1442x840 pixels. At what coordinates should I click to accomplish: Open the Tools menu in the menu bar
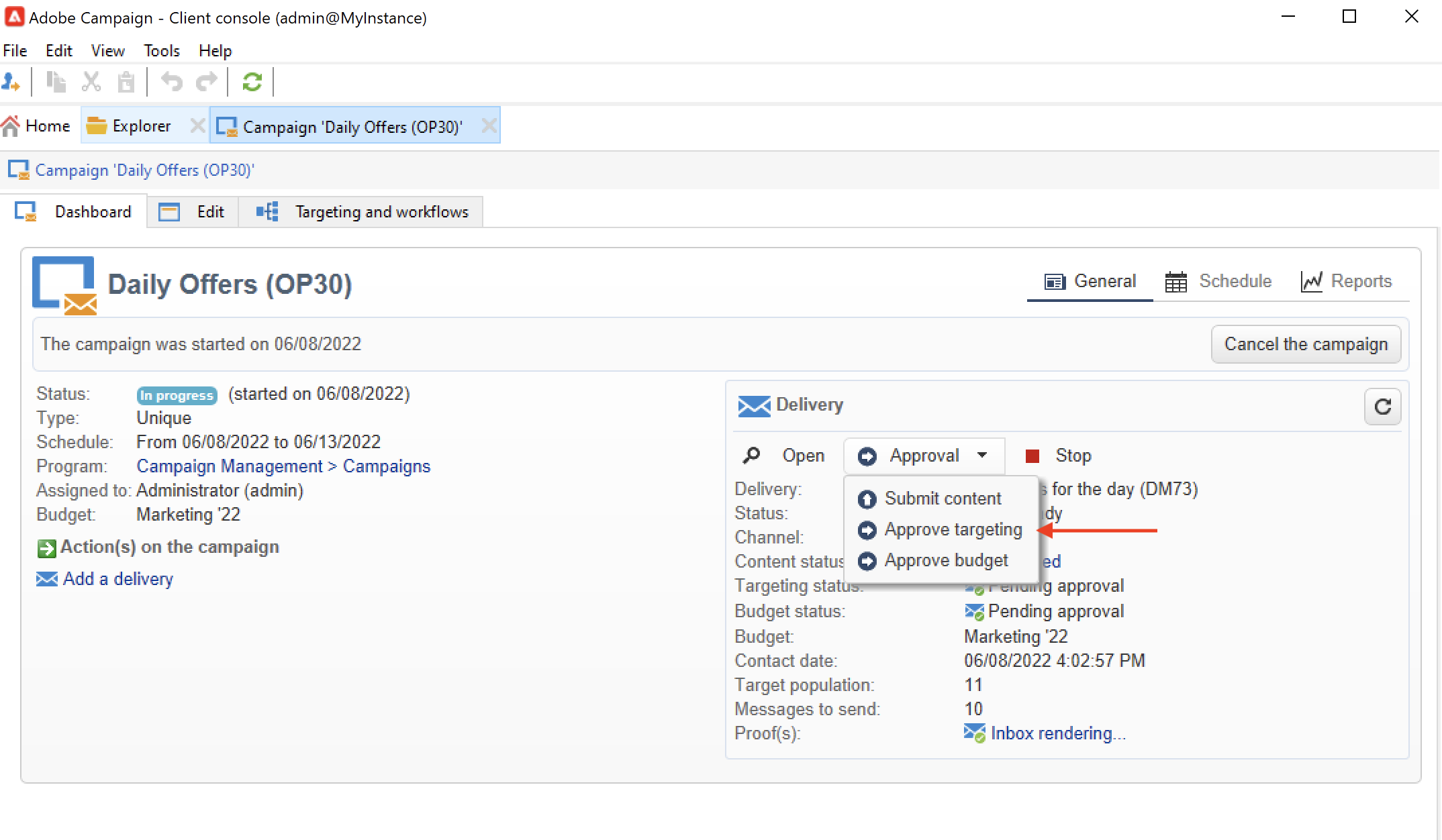[161, 51]
